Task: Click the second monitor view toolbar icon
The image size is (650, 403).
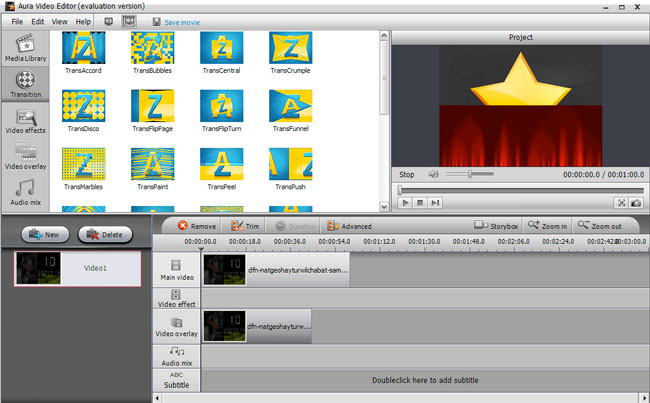Action: pyautogui.click(x=129, y=22)
